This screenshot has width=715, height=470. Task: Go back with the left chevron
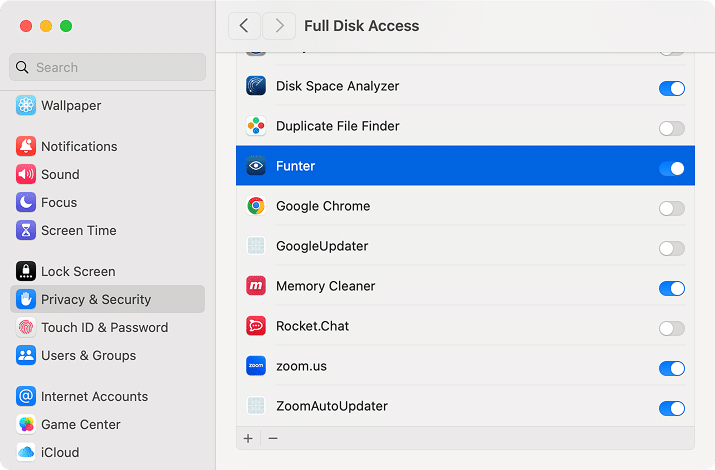coord(244,26)
